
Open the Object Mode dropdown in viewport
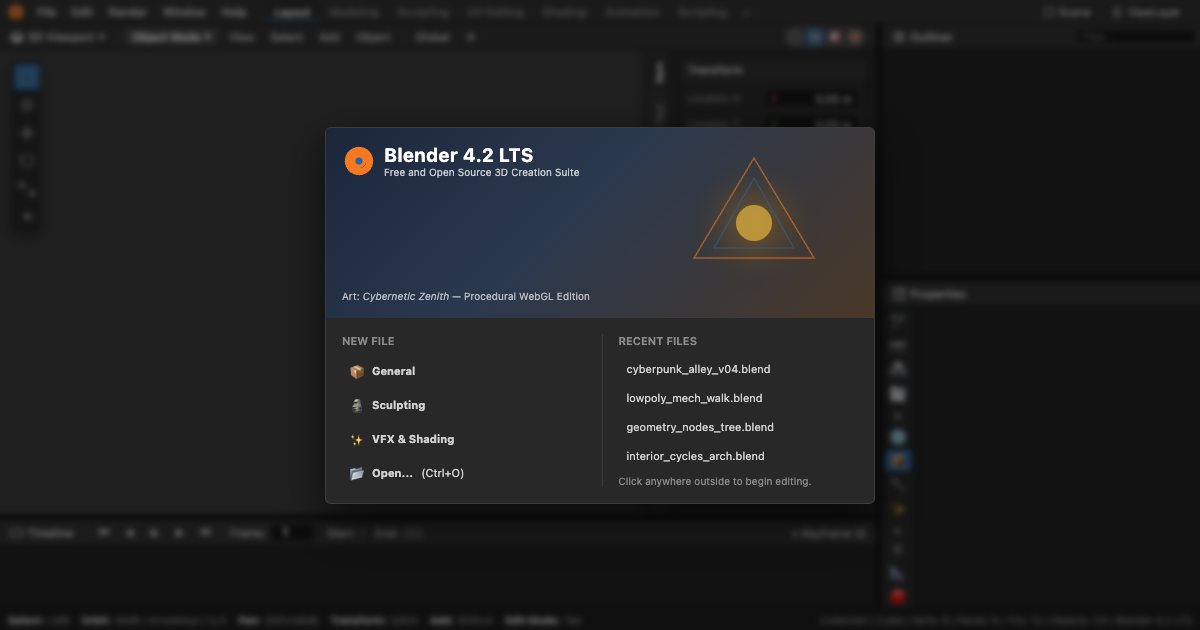(x=172, y=37)
